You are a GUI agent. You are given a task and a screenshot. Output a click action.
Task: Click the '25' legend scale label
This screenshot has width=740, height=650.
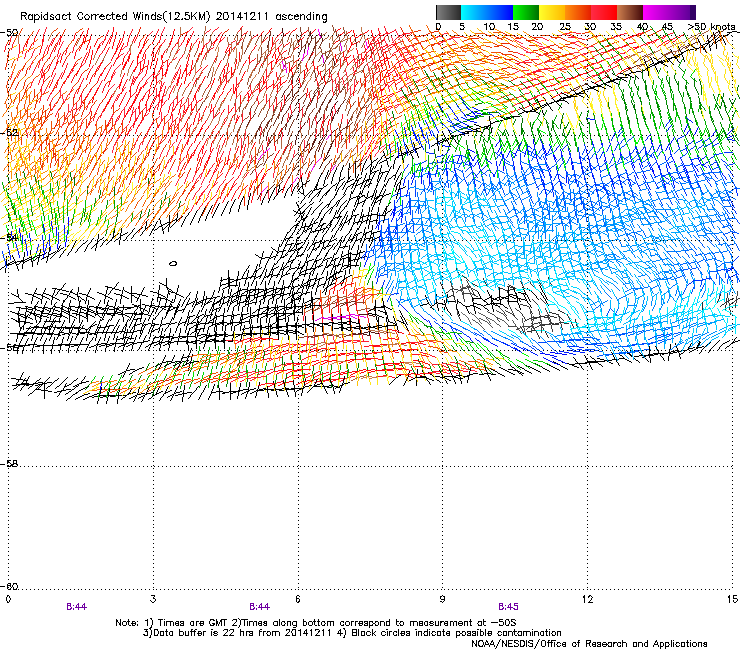point(565,27)
